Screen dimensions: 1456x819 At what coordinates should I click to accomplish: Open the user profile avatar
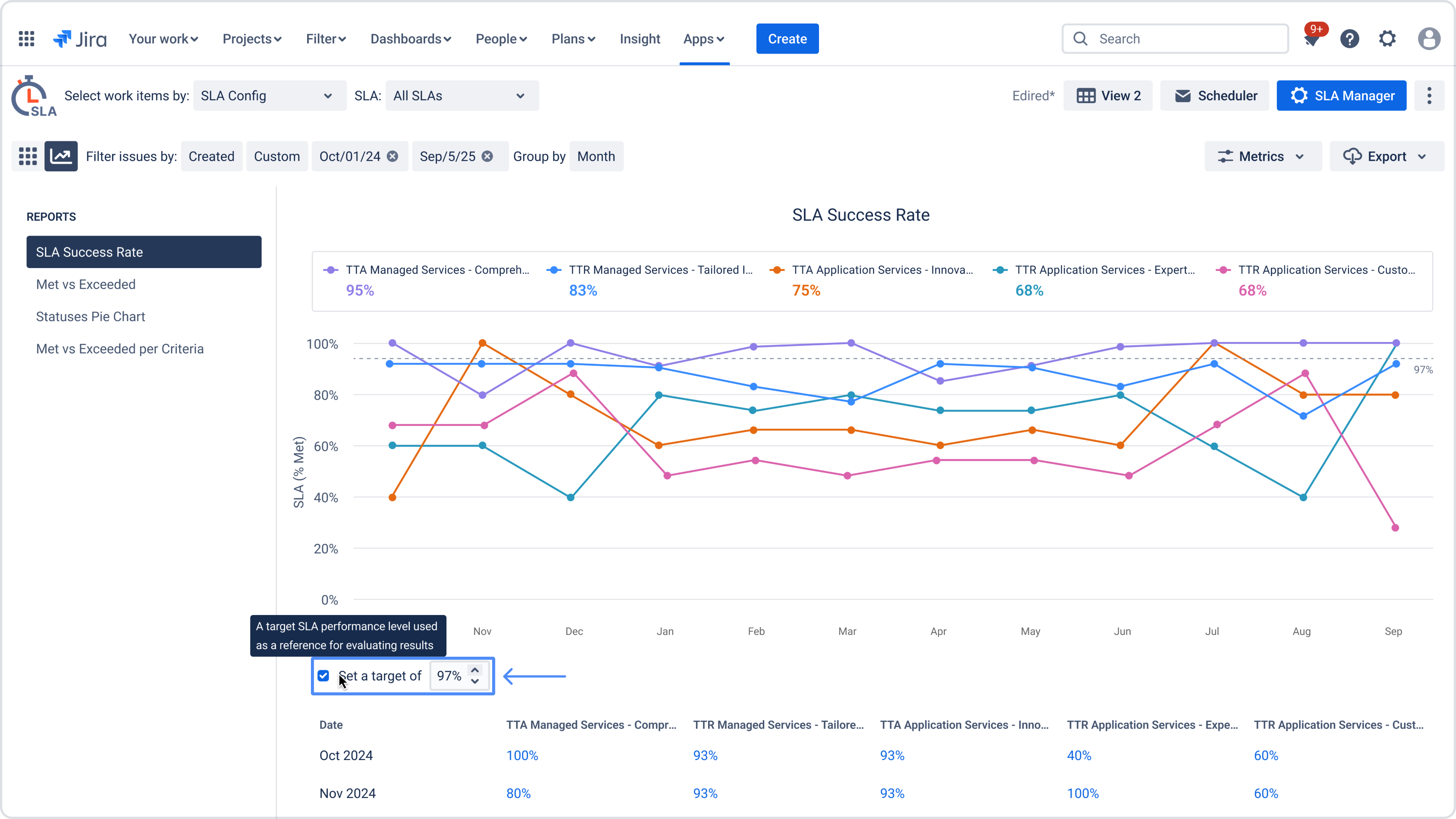click(x=1429, y=38)
